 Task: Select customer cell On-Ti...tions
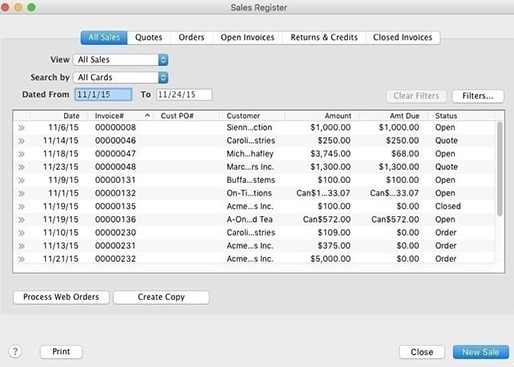point(249,193)
